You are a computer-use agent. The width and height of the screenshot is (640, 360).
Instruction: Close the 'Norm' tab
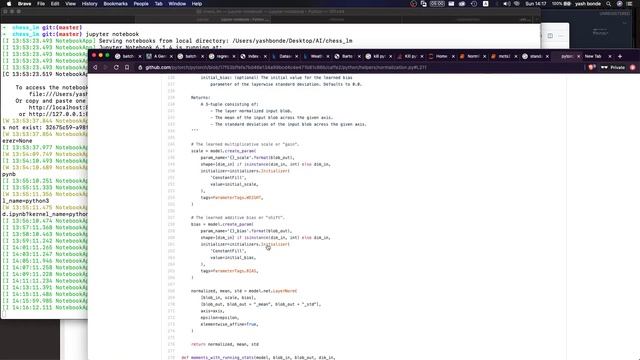[484, 56]
